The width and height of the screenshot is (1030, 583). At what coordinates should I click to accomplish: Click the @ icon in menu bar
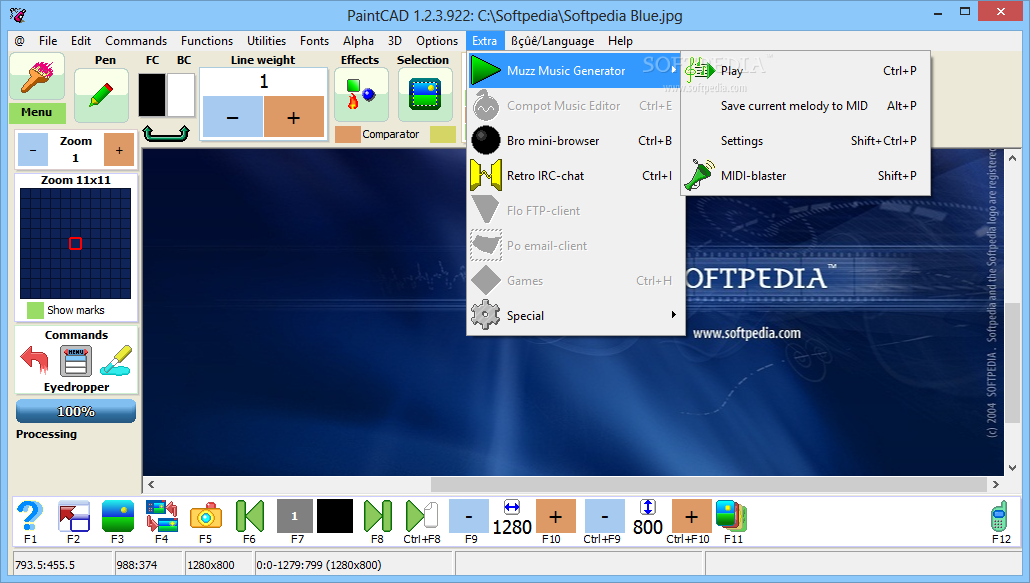(20, 41)
